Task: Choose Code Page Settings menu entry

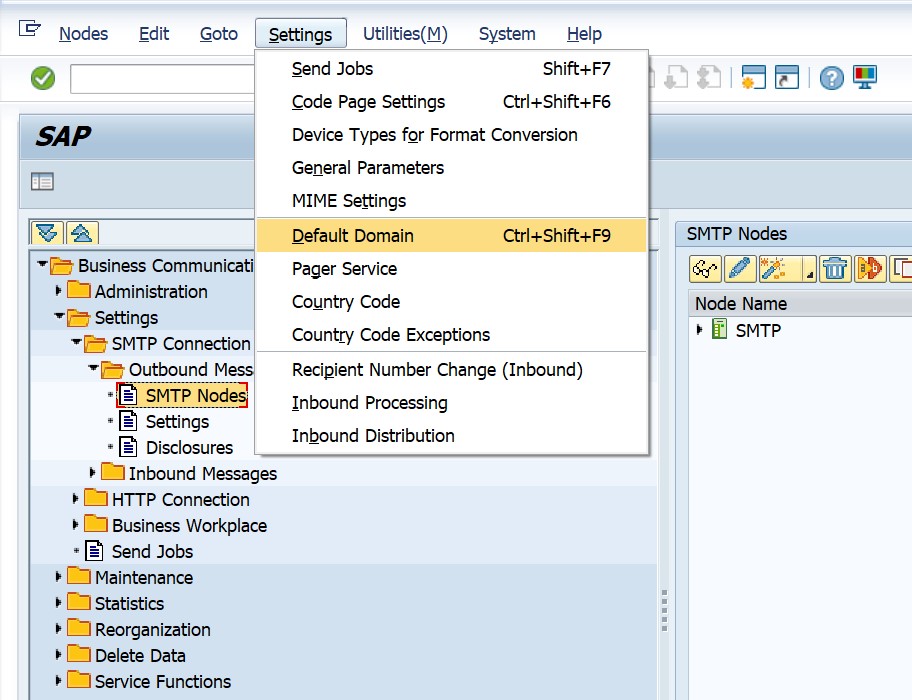Action: pos(451,102)
